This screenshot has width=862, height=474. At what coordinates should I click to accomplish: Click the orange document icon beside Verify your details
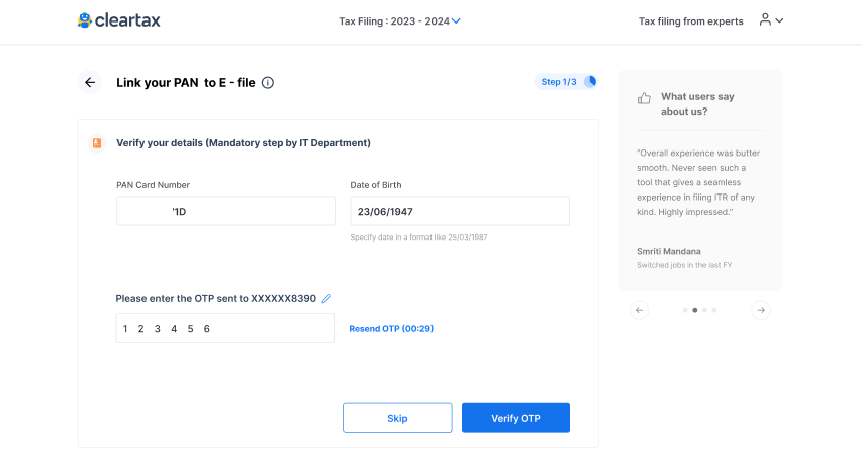[x=97, y=143]
